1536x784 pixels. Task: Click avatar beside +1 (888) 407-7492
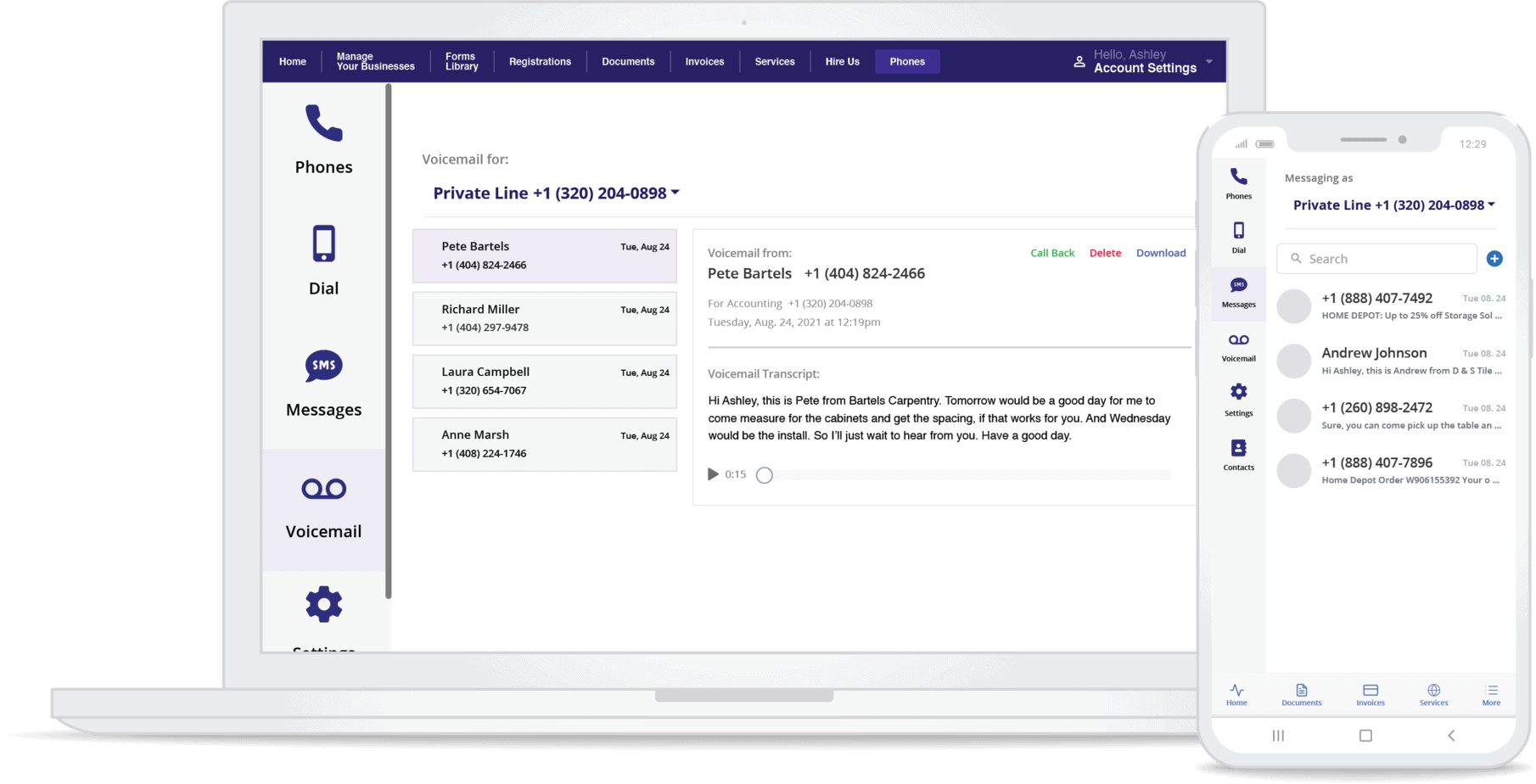click(1294, 306)
